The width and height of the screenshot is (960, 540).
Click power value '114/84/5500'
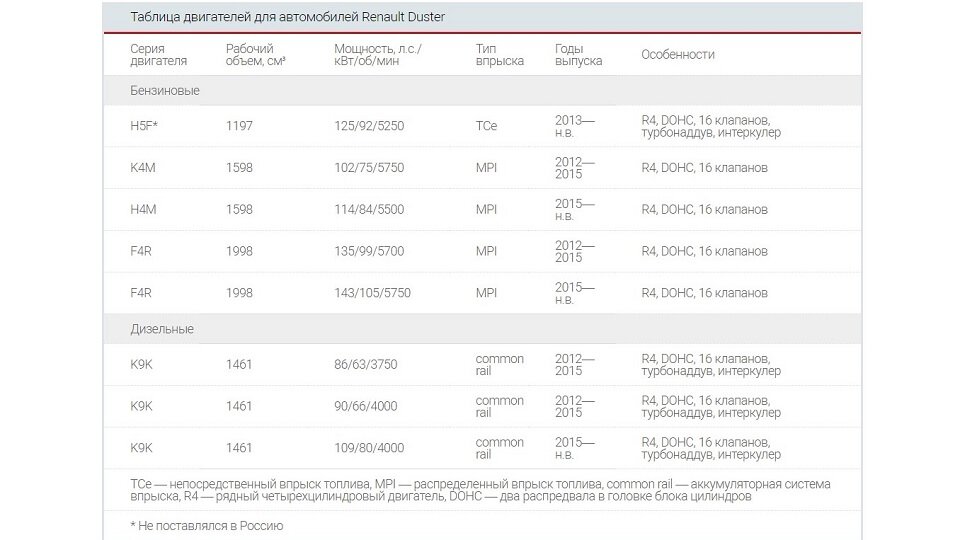pyautogui.click(x=369, y=209)
